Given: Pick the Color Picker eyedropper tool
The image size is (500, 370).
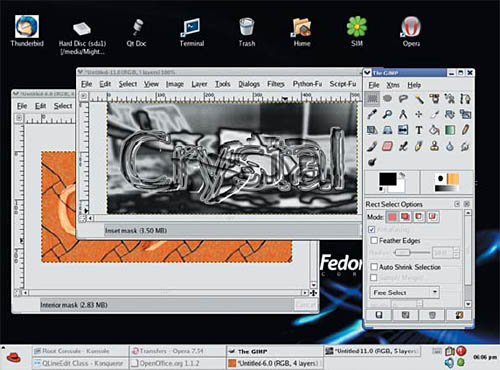Looking at the screenshot, I should (x=372, y=114).
